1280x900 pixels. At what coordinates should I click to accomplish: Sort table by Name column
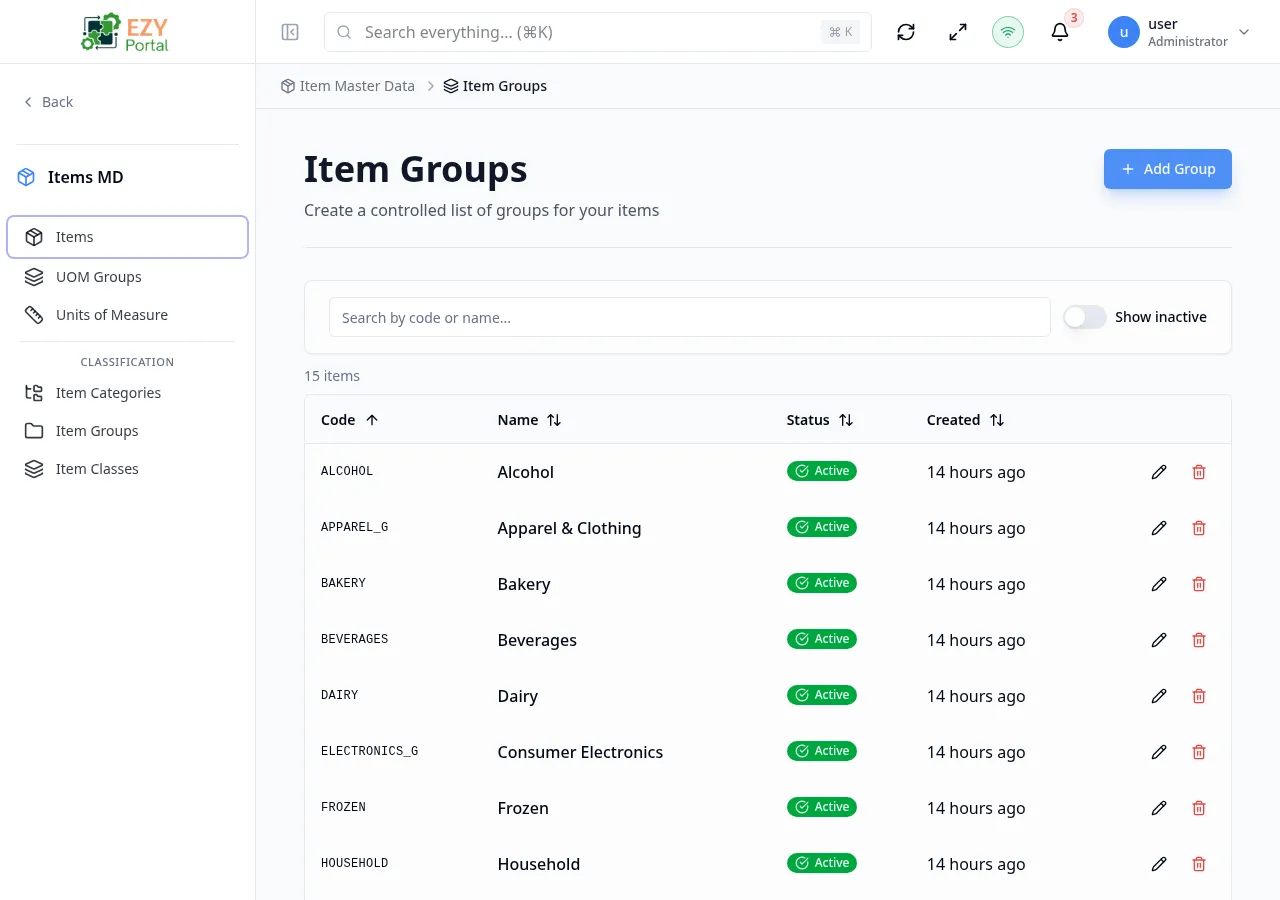[x=530, y=420]
